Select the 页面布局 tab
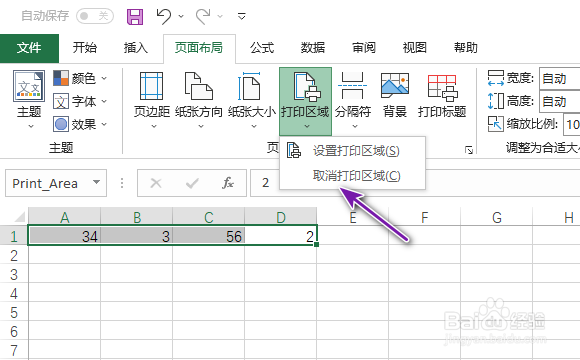The image size is (580, 360). click(199, 48)
